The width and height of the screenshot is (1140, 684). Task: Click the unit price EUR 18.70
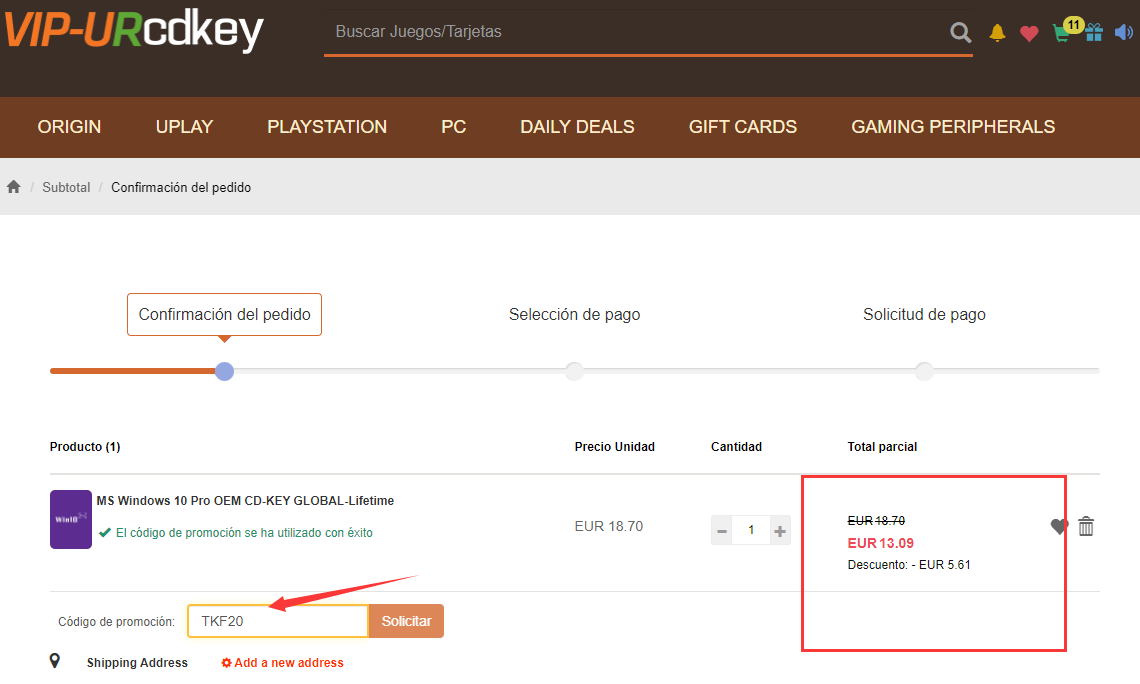coord(609,526)
